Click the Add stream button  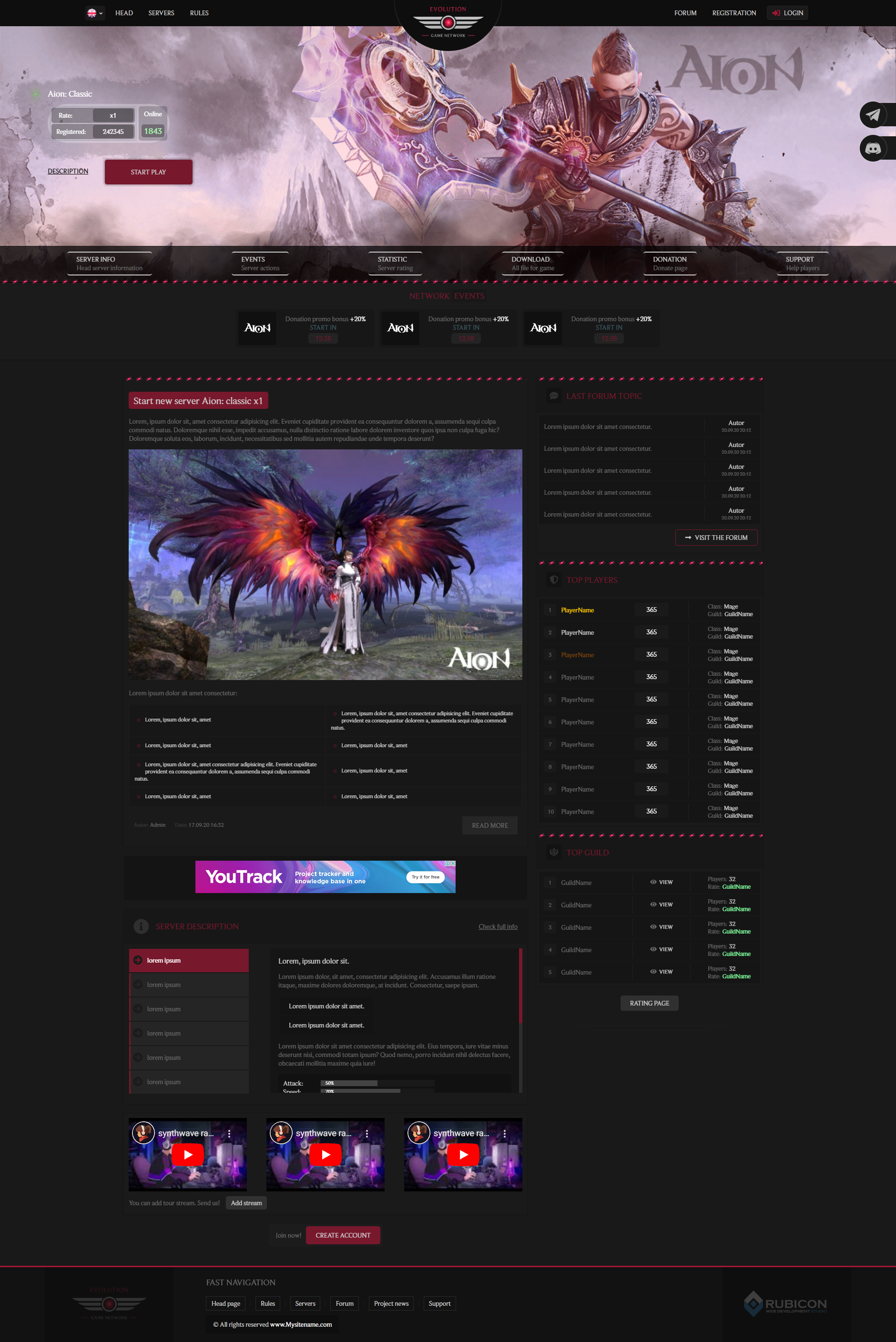pyautogui.click(x=246, y=1203)
